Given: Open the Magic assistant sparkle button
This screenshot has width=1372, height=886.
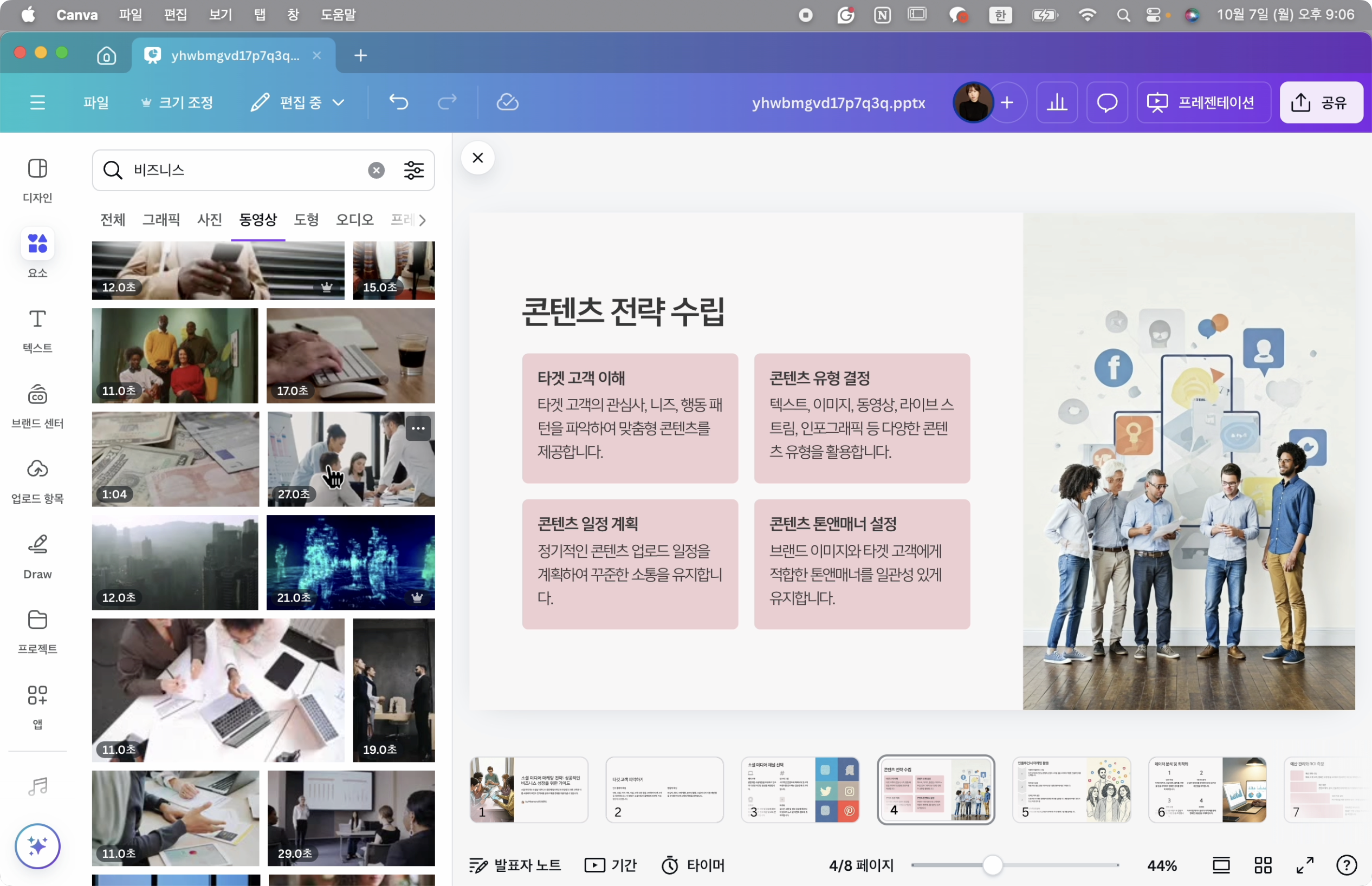Looking at the screenshot, I should [37, 846].
